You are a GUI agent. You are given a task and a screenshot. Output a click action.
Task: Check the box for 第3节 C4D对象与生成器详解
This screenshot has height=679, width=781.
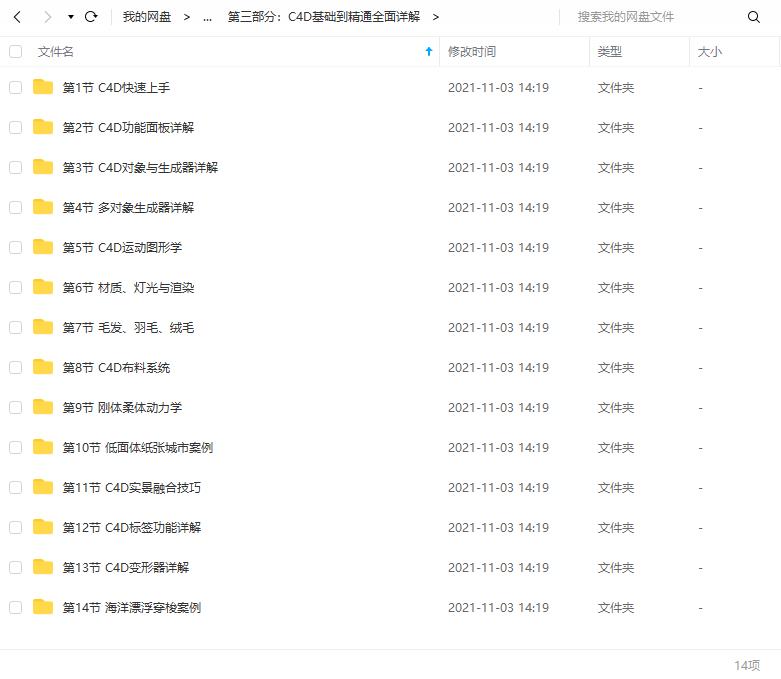tap(15, 167)
